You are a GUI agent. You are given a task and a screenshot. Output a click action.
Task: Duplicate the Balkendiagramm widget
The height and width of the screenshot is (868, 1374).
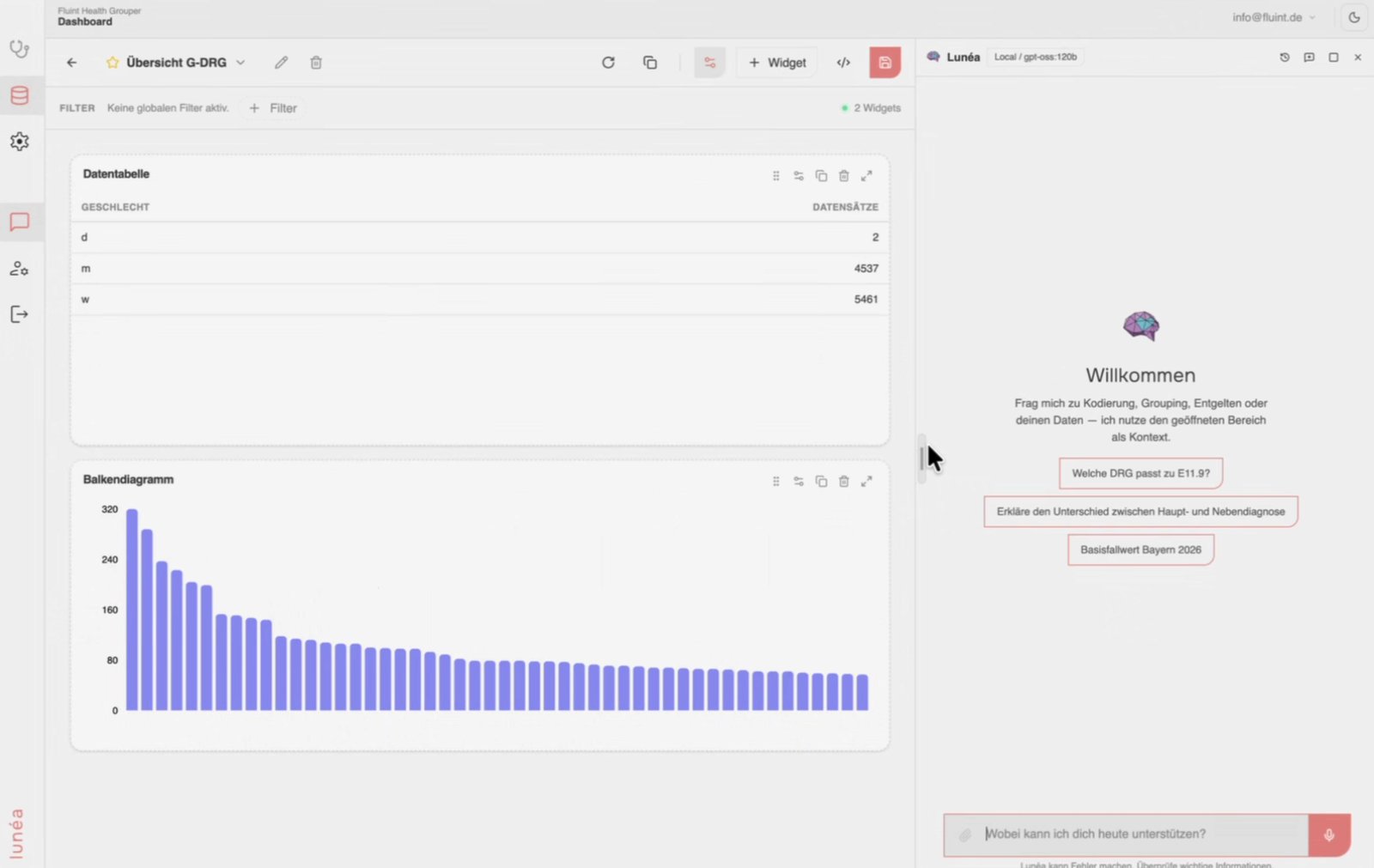click(821, 482)
